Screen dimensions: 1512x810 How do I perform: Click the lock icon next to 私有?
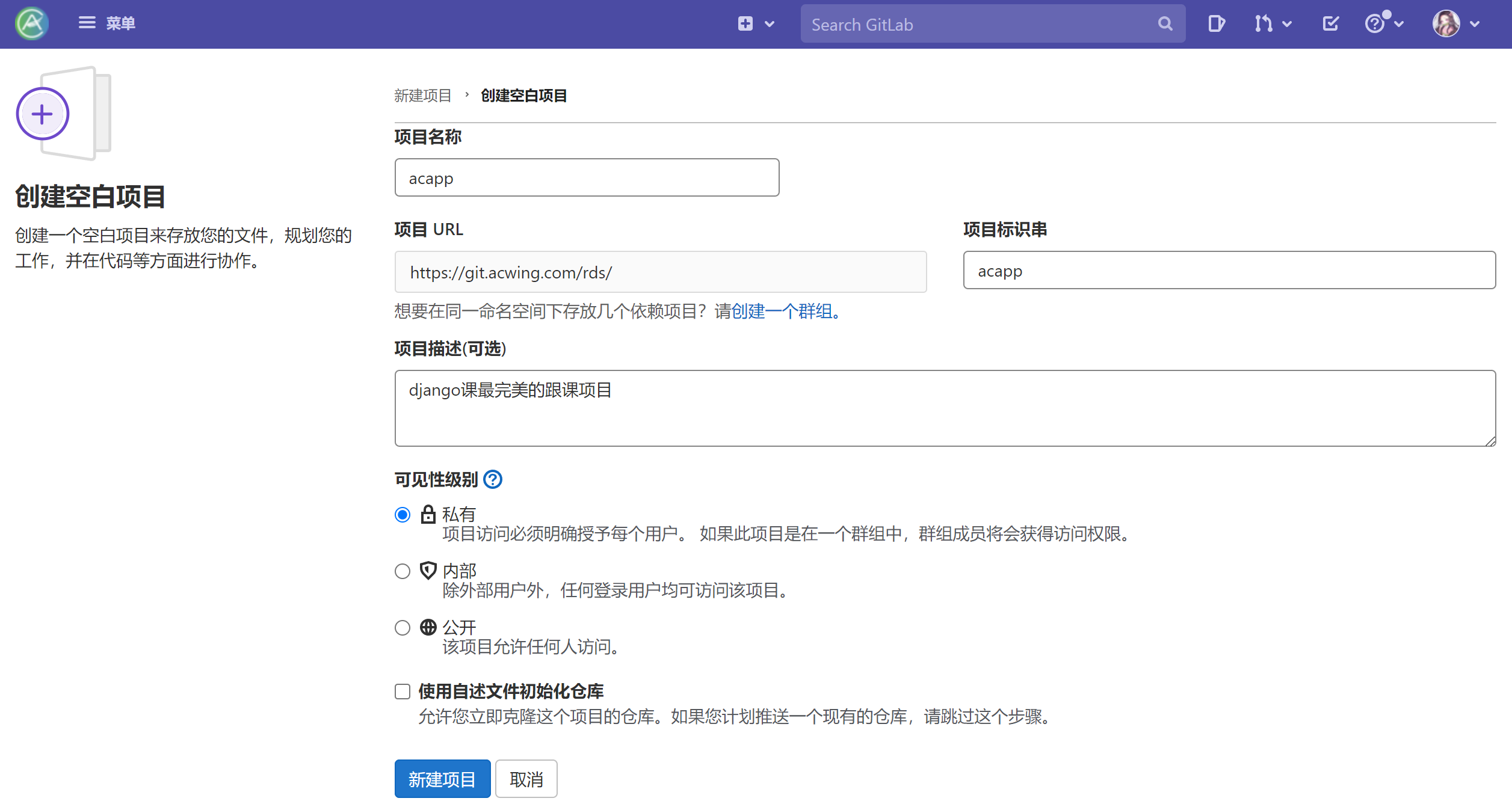click(x=428, y=515)
